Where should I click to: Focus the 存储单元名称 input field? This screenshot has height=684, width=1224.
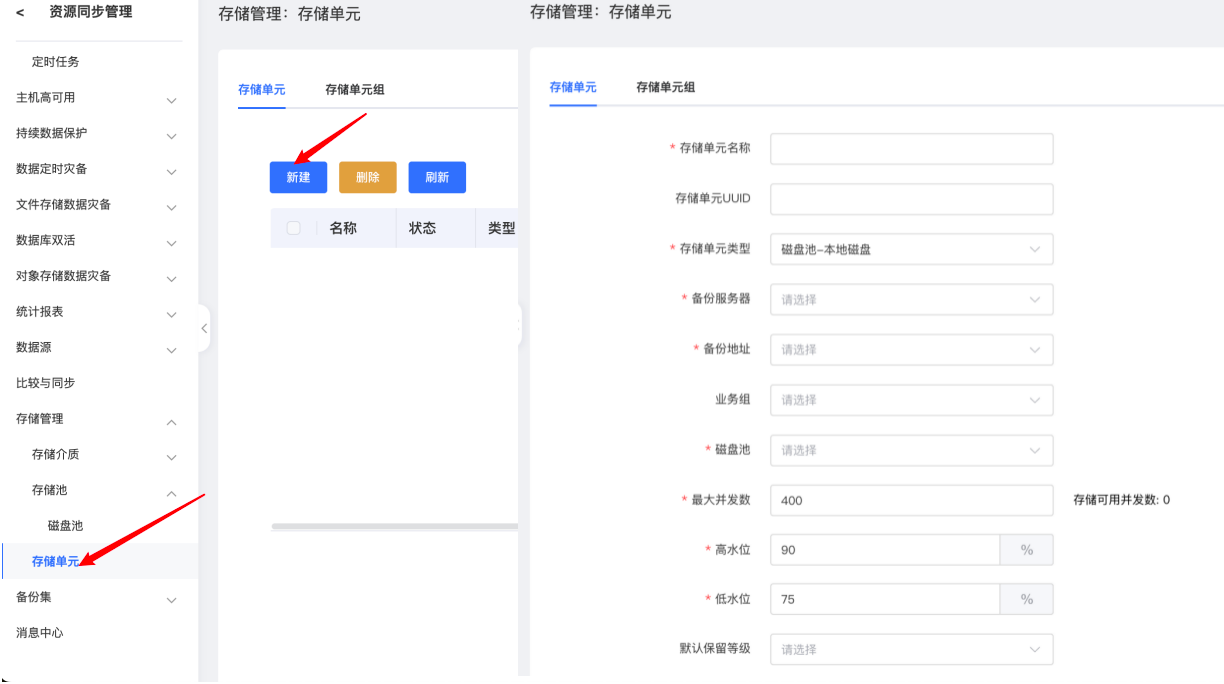click(911, 149)
